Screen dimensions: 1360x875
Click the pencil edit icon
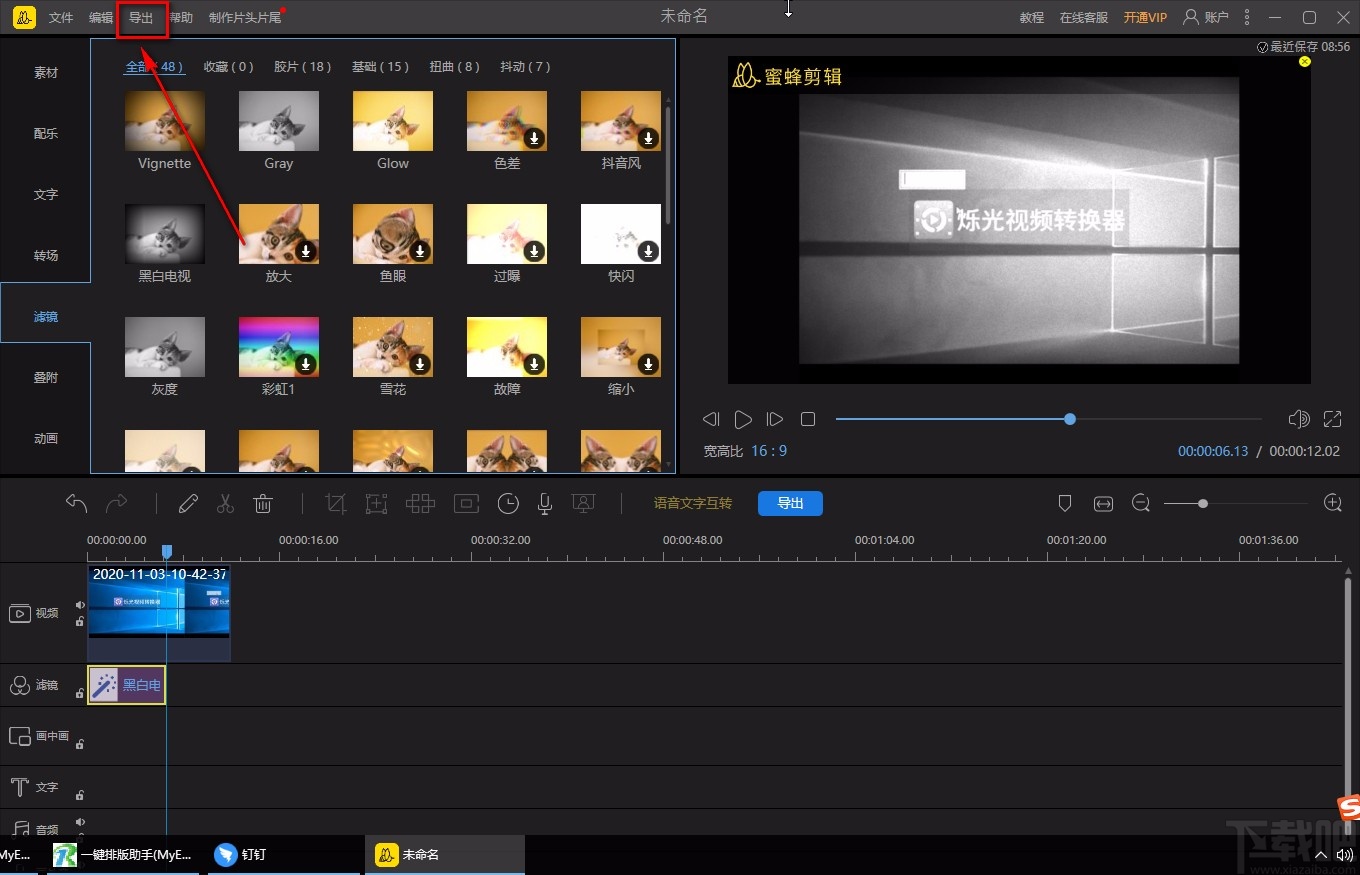coord(188,504)
